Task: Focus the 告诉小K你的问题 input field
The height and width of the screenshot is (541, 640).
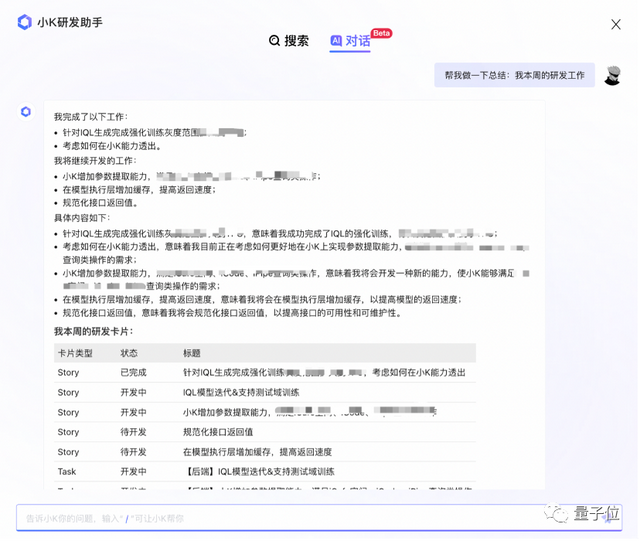Action: (300, 518)
